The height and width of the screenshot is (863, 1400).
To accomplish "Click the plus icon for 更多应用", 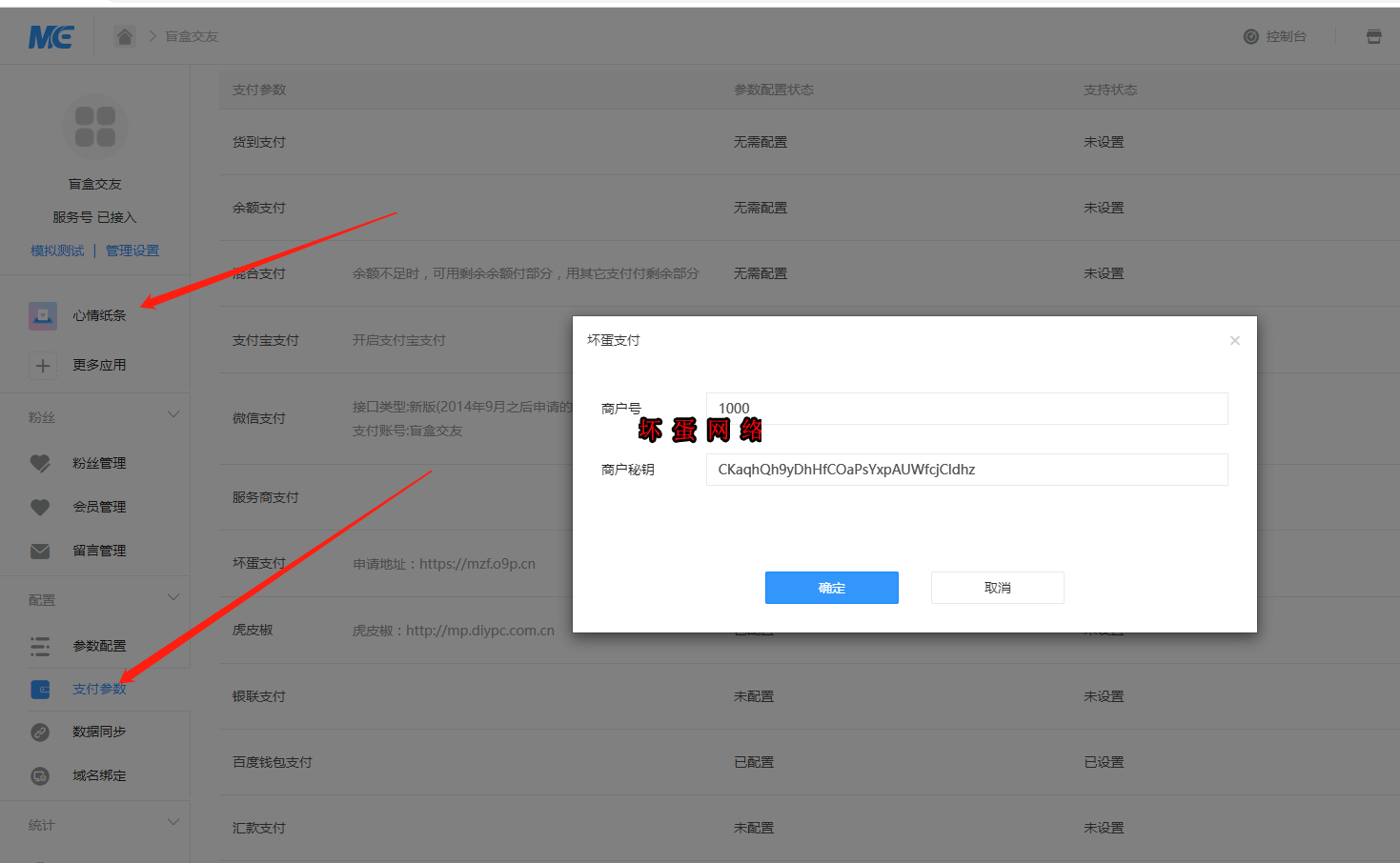I will pyautogui.click(x=43, y=365).
